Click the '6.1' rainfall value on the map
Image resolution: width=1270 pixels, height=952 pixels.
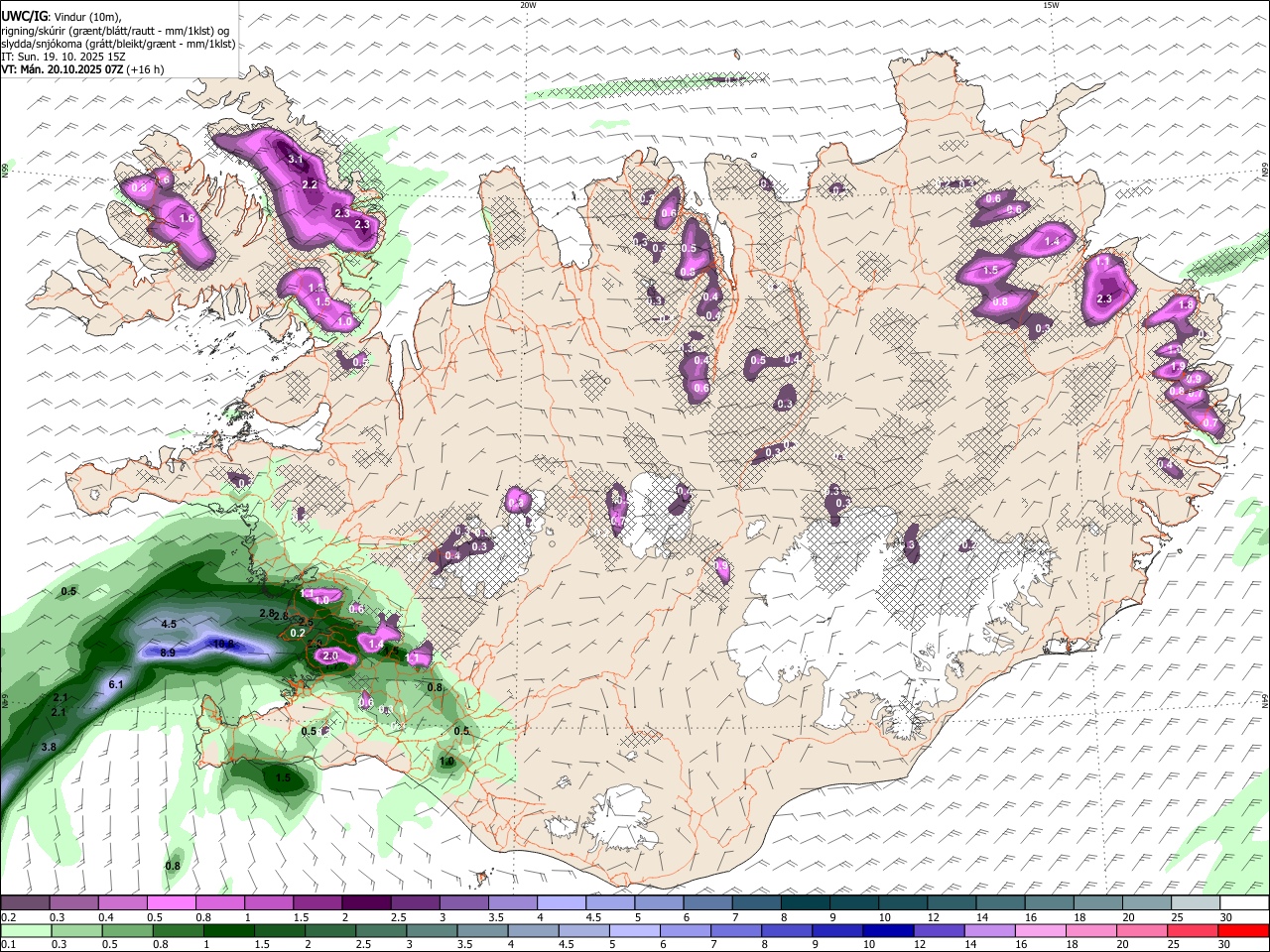point(116,684)
